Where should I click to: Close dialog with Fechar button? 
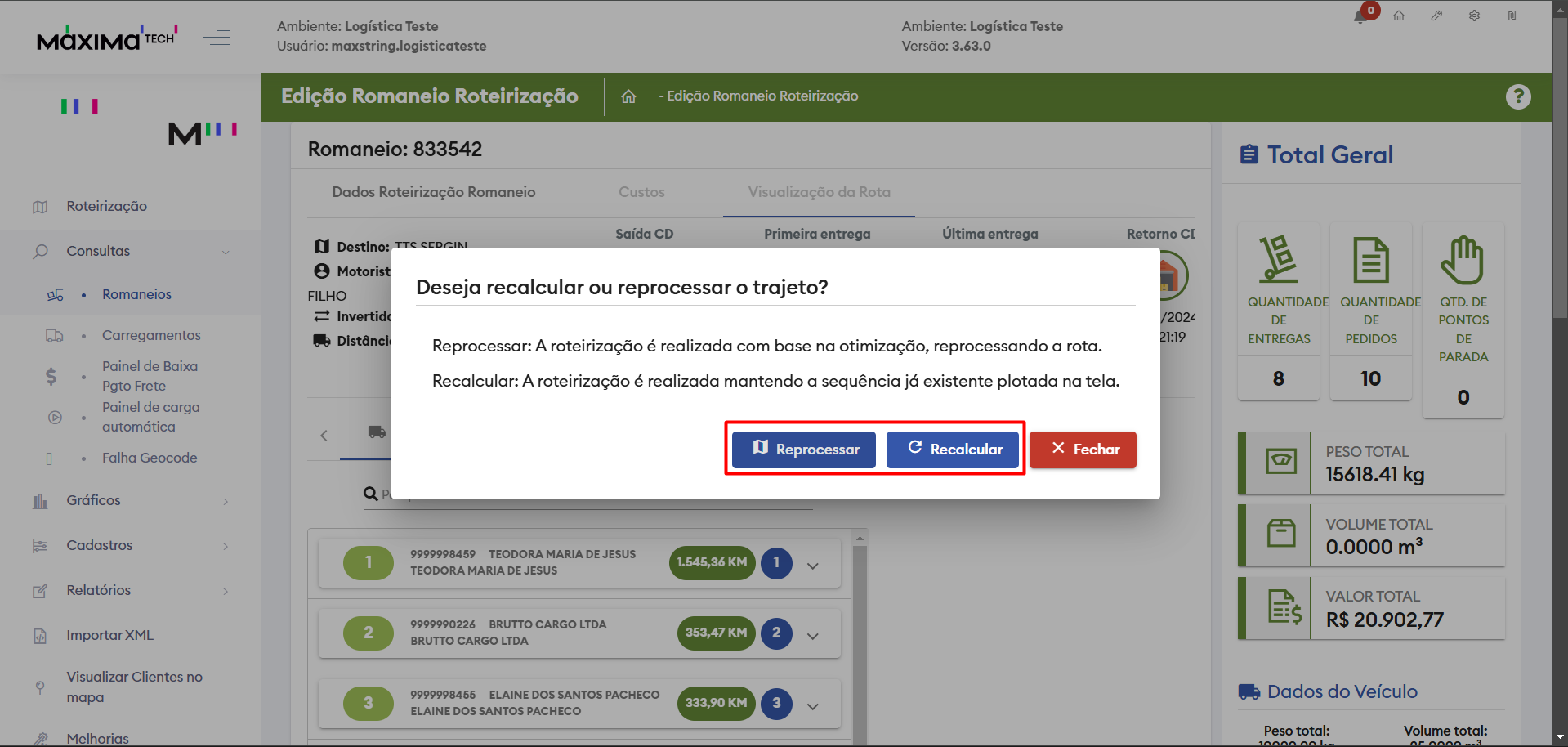coord(1083,450)
